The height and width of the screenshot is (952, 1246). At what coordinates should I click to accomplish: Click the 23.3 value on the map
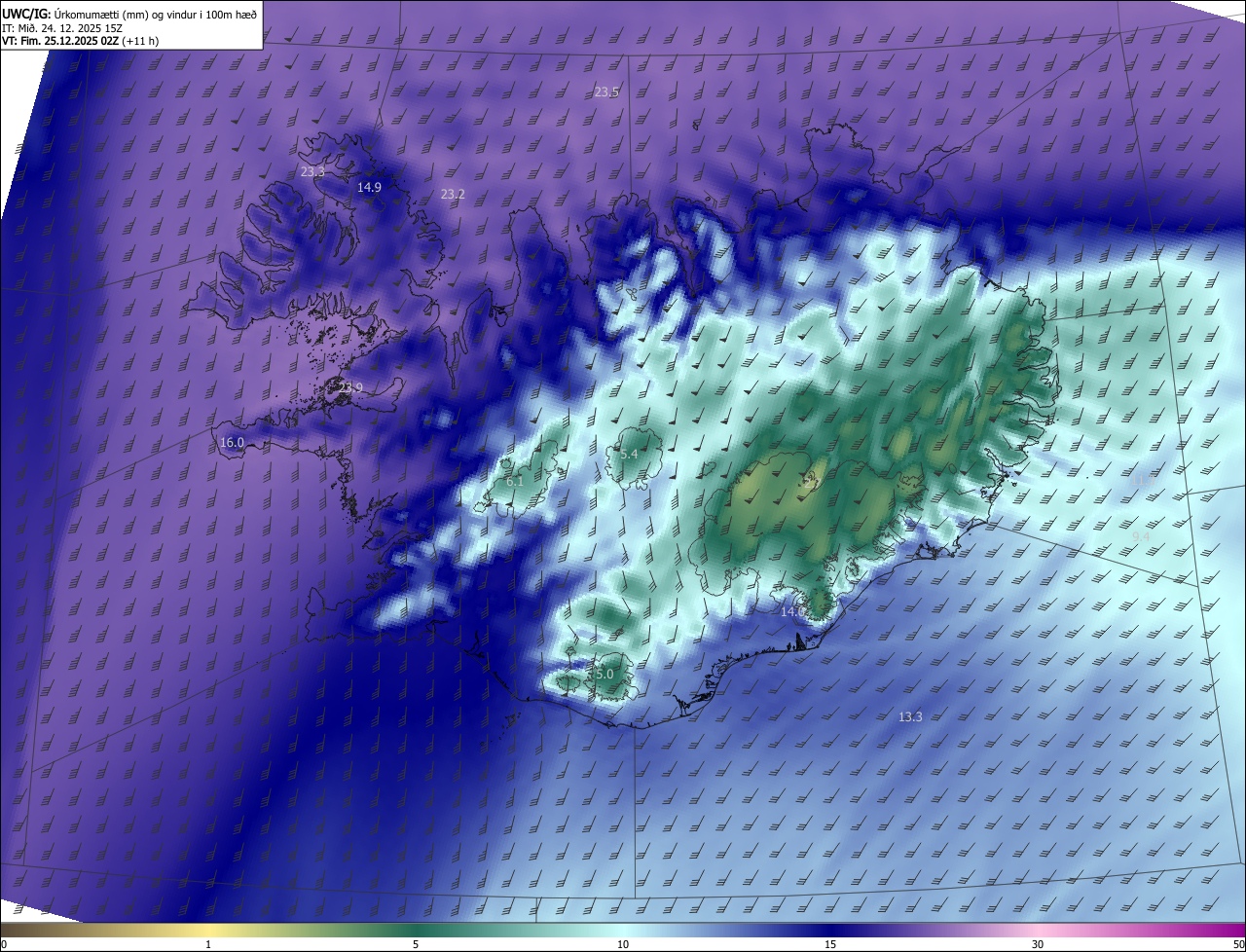tap(312, 171)
